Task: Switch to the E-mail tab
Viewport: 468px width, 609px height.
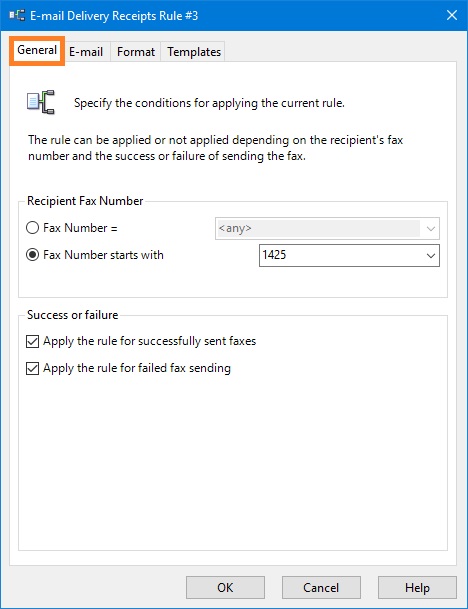Action: click(x=86, y=52)
